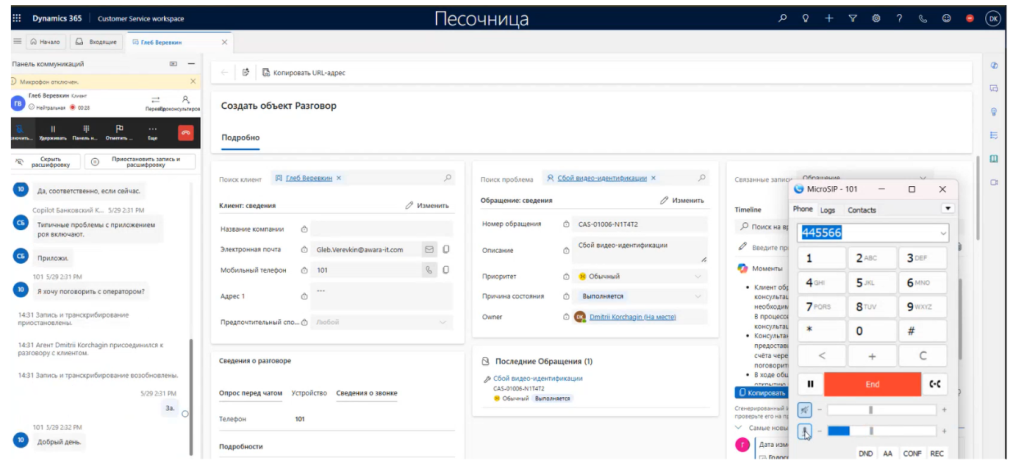Click the settings gear in top bar
The image size is (1024, 469).
876,18
